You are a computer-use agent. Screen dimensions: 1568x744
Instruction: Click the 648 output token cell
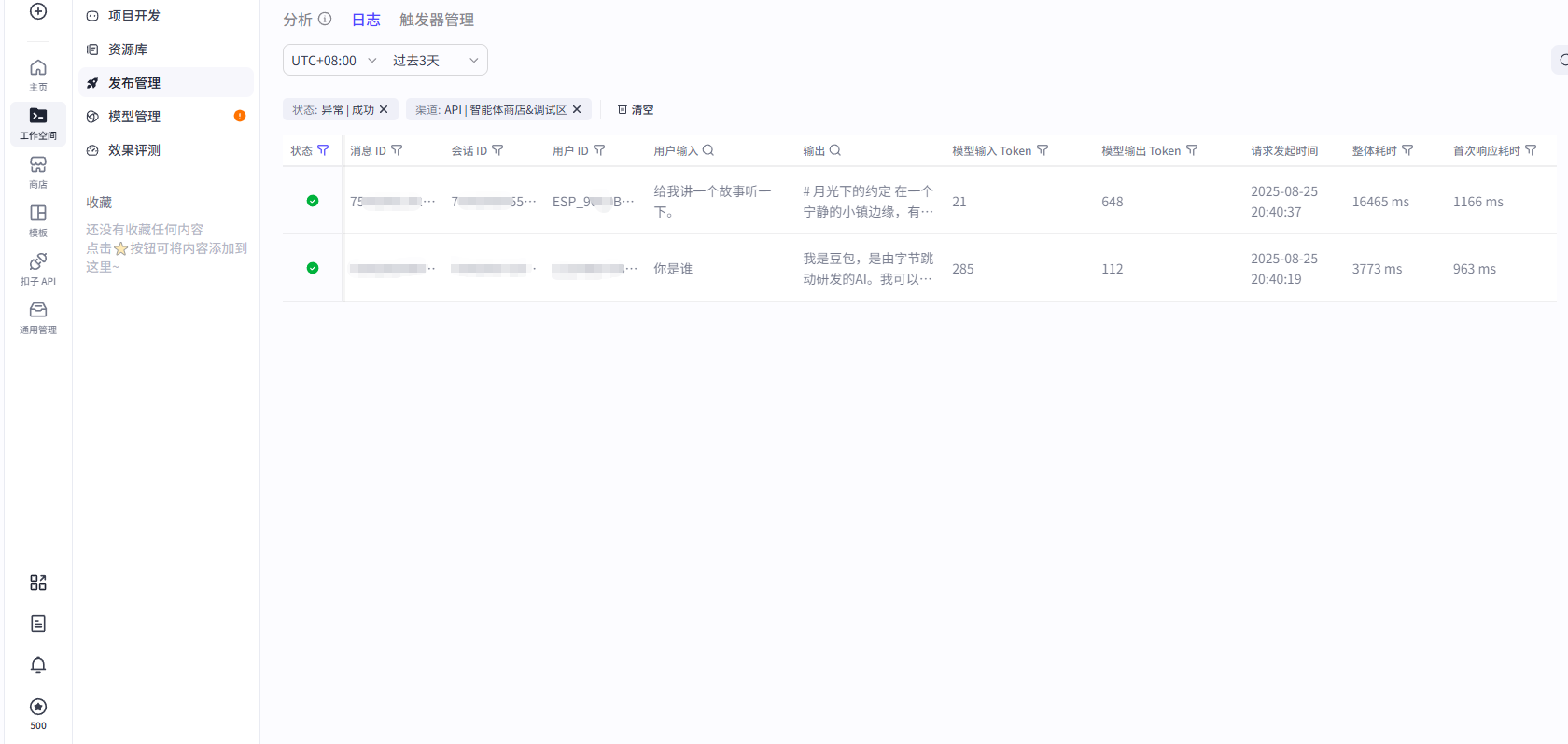[x=1113, y=202]
